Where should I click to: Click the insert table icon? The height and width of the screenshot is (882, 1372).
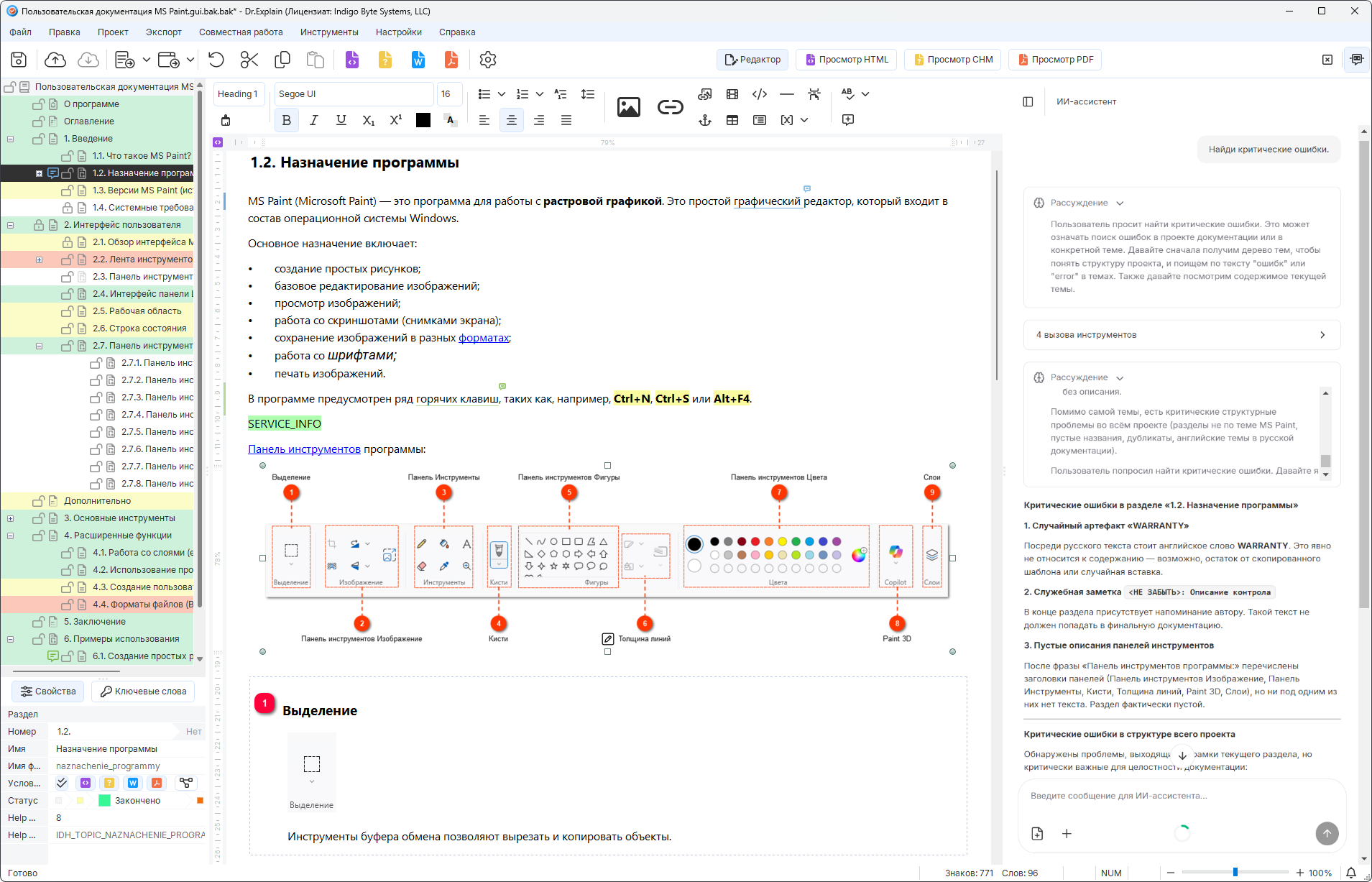pos(732,120)
